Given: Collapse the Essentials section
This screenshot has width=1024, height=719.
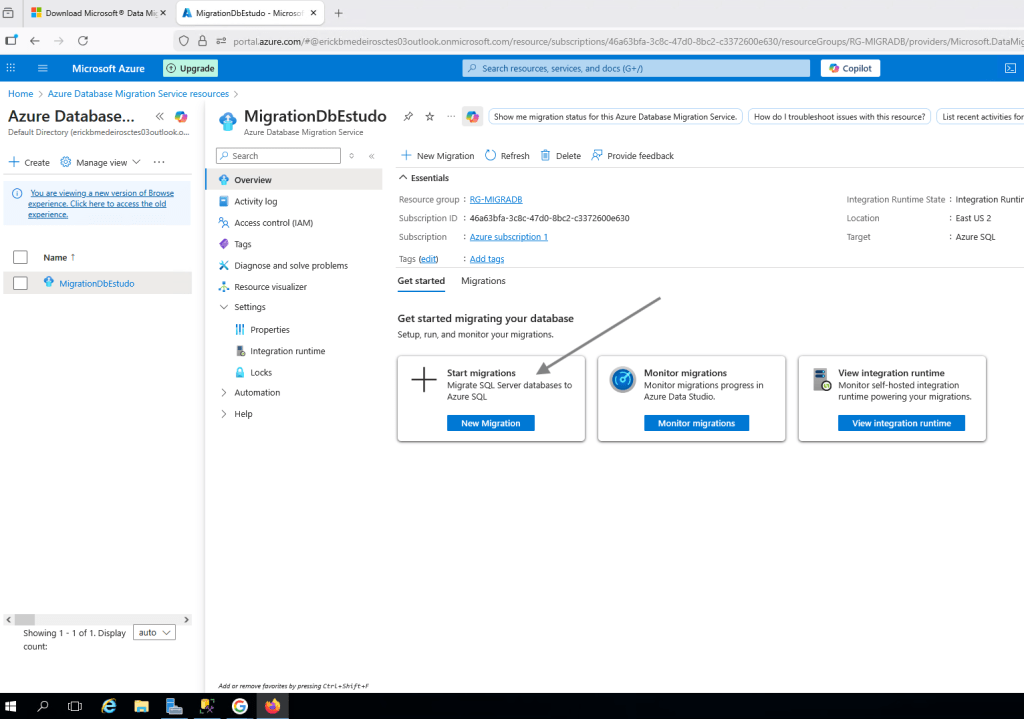Looking at the screenshot, I should pos(404,178).
